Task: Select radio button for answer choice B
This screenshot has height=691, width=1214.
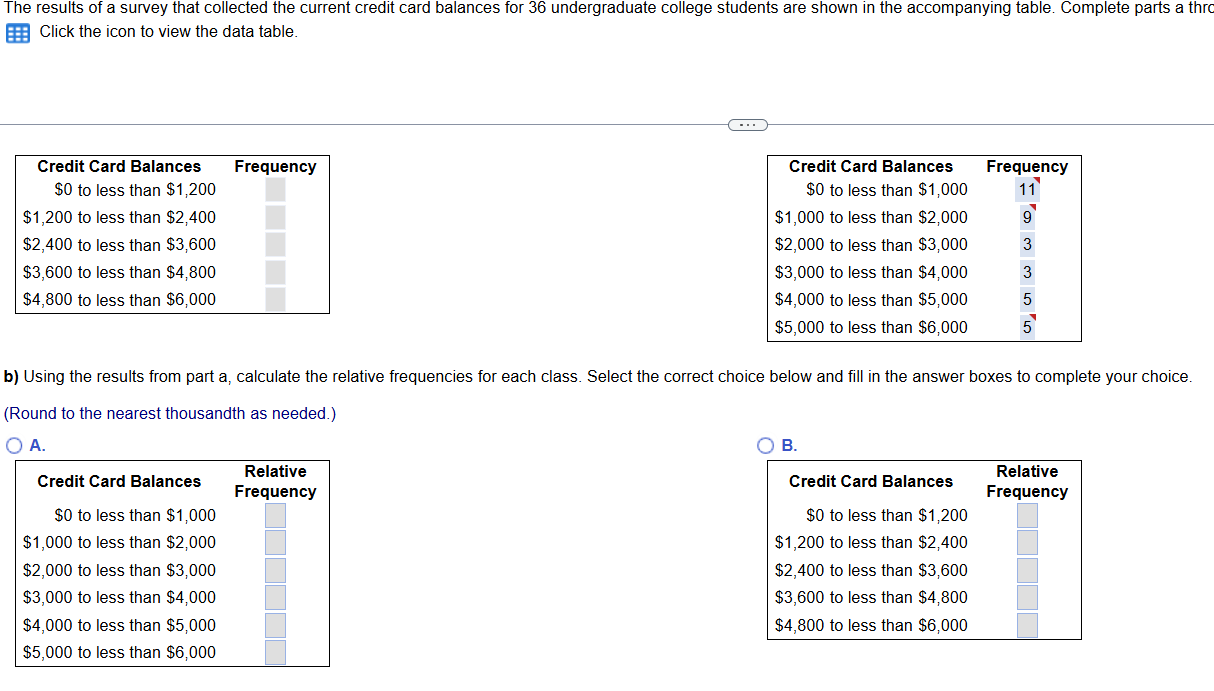Action: click(x=764, y=445)
